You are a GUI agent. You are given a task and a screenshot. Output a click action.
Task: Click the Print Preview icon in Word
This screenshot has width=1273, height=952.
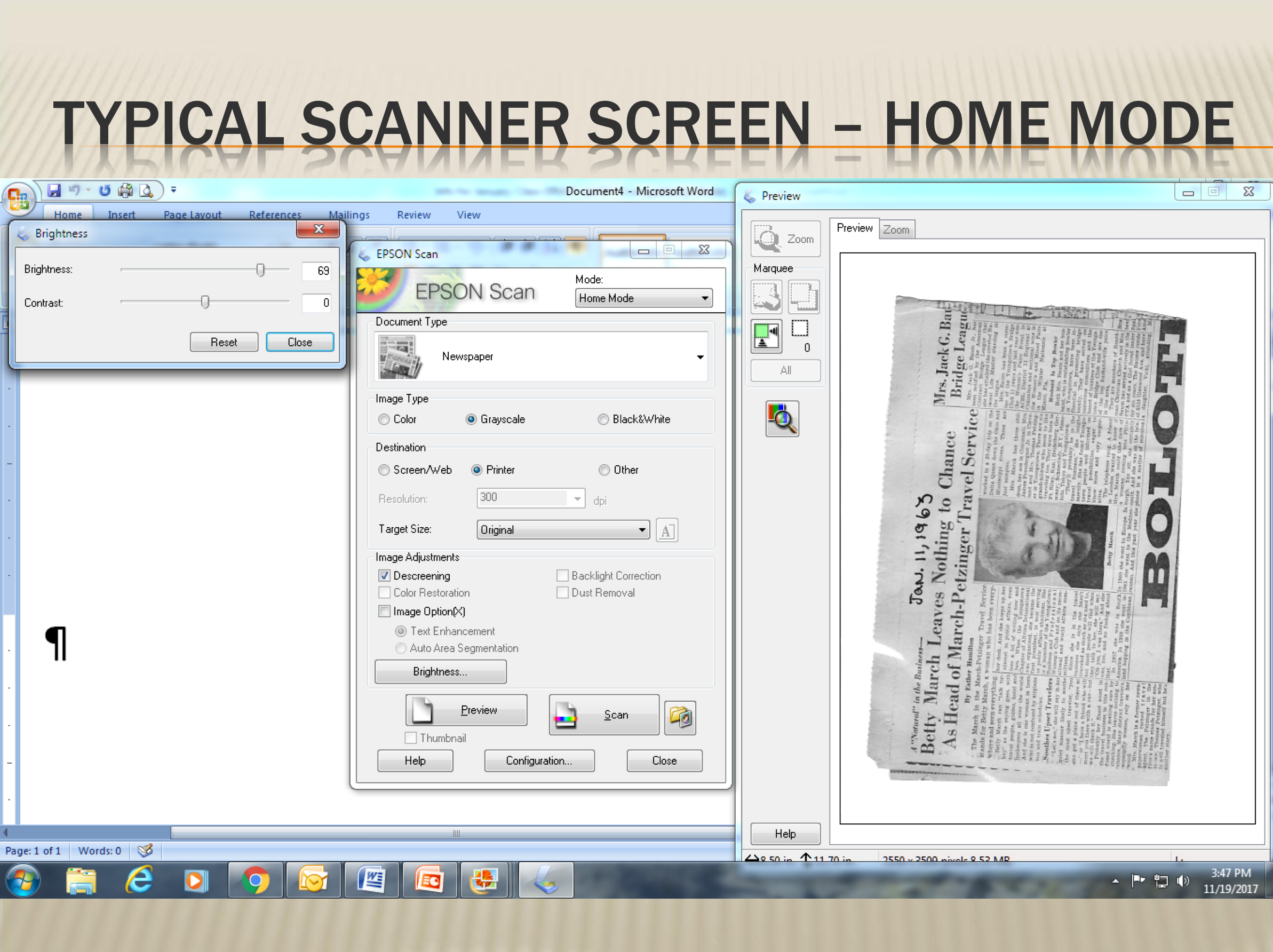147,191
